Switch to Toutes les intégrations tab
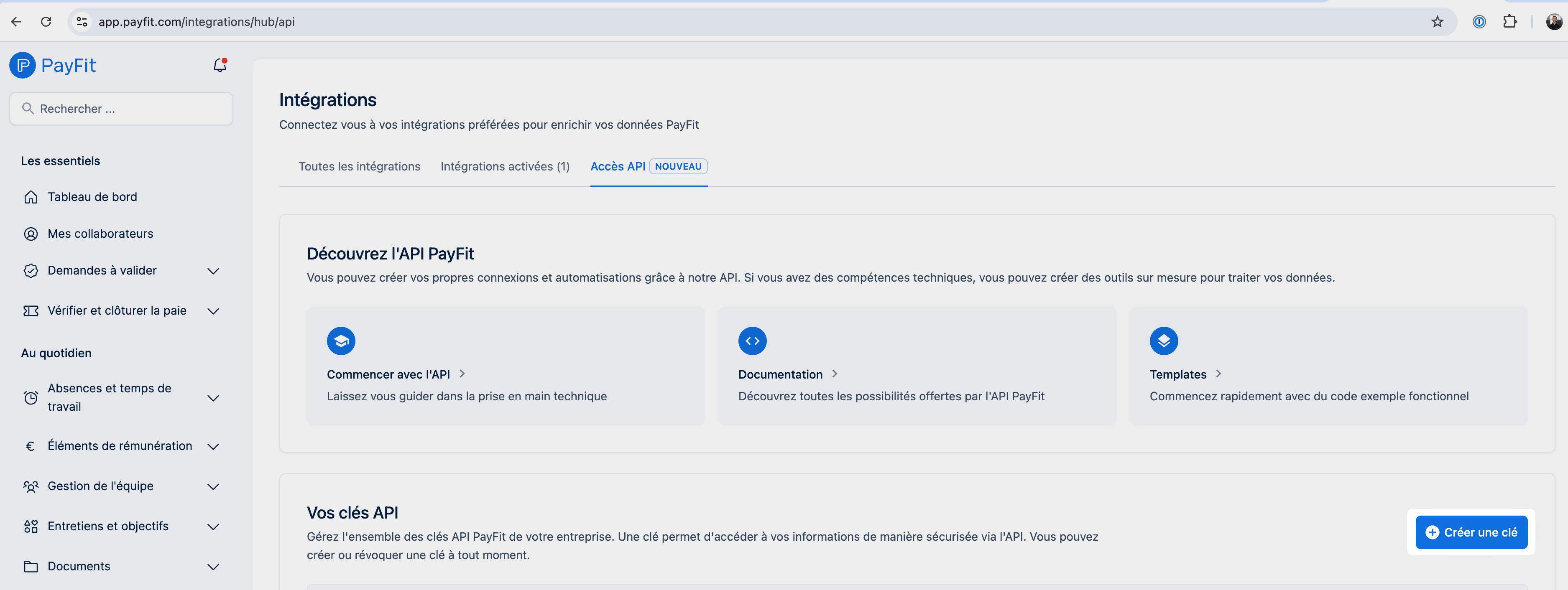This screenshot has width=1568, height=590. pyautogui.click(x=359, y=167)
